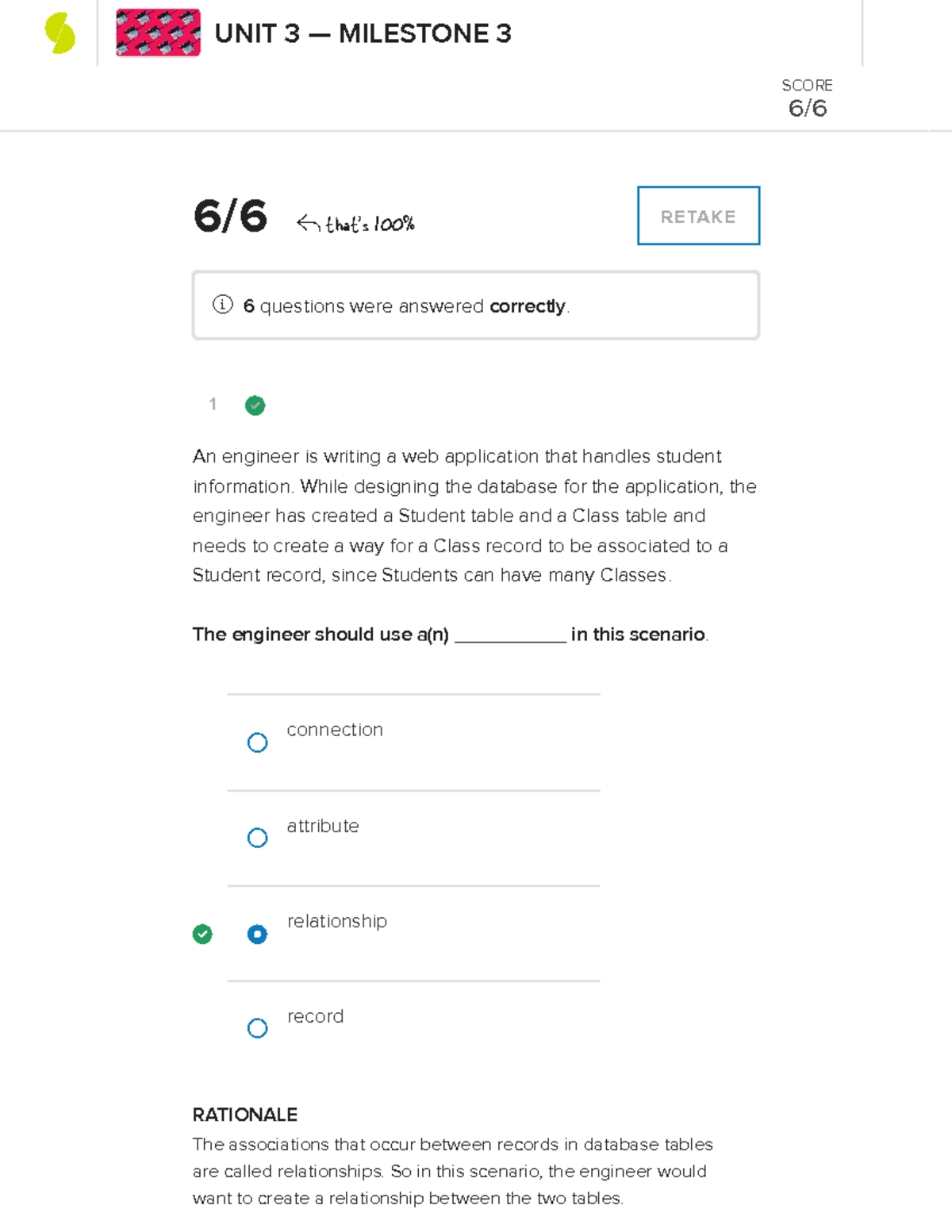Select the connection answer option

[x=257, y=743]
